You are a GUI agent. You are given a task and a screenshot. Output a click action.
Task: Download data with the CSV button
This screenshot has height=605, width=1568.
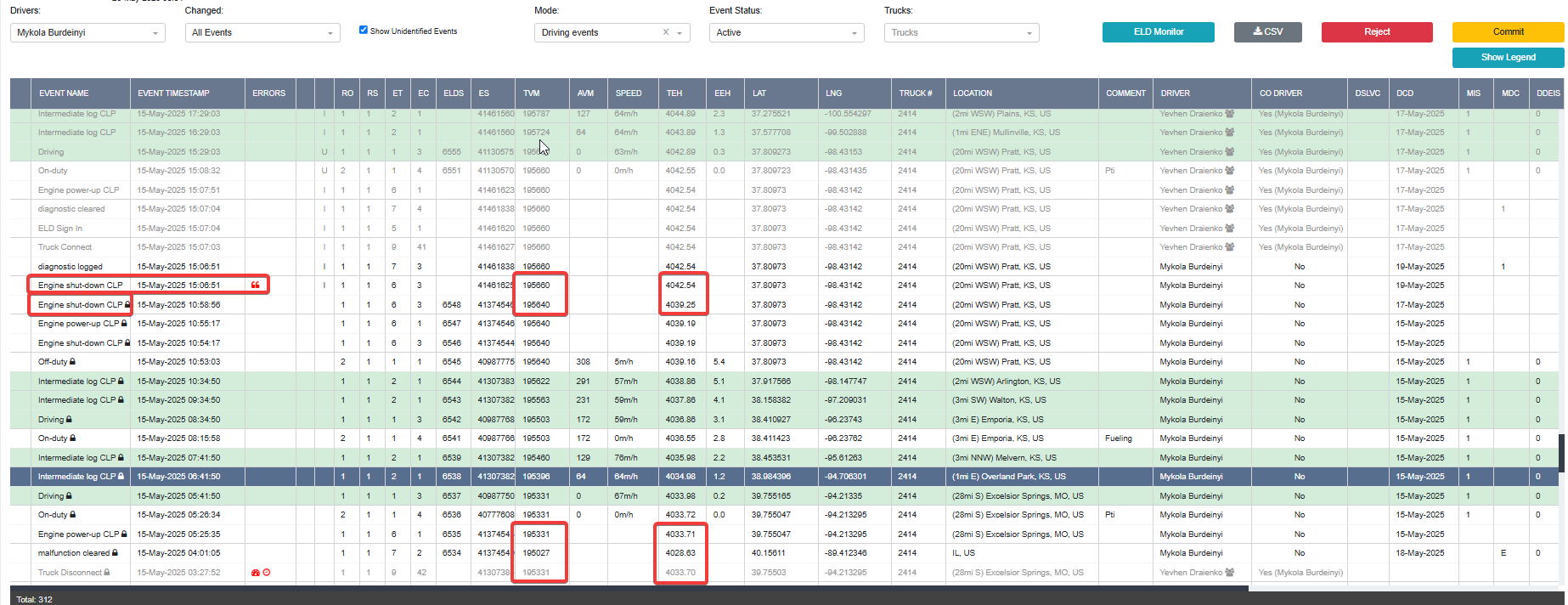coord(1268,32)
